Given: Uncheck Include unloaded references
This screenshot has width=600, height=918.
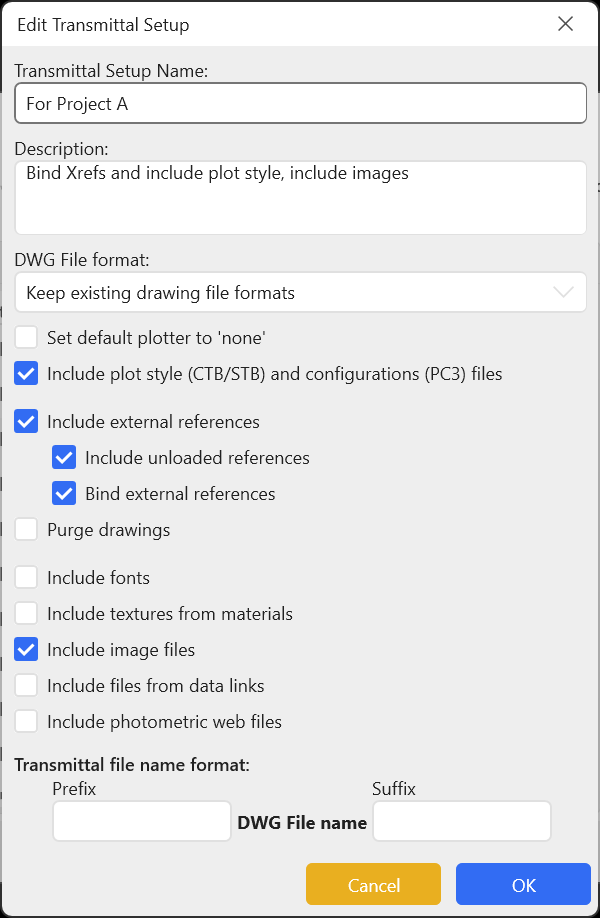Looking at the screenshot, I should coord(65,458).
